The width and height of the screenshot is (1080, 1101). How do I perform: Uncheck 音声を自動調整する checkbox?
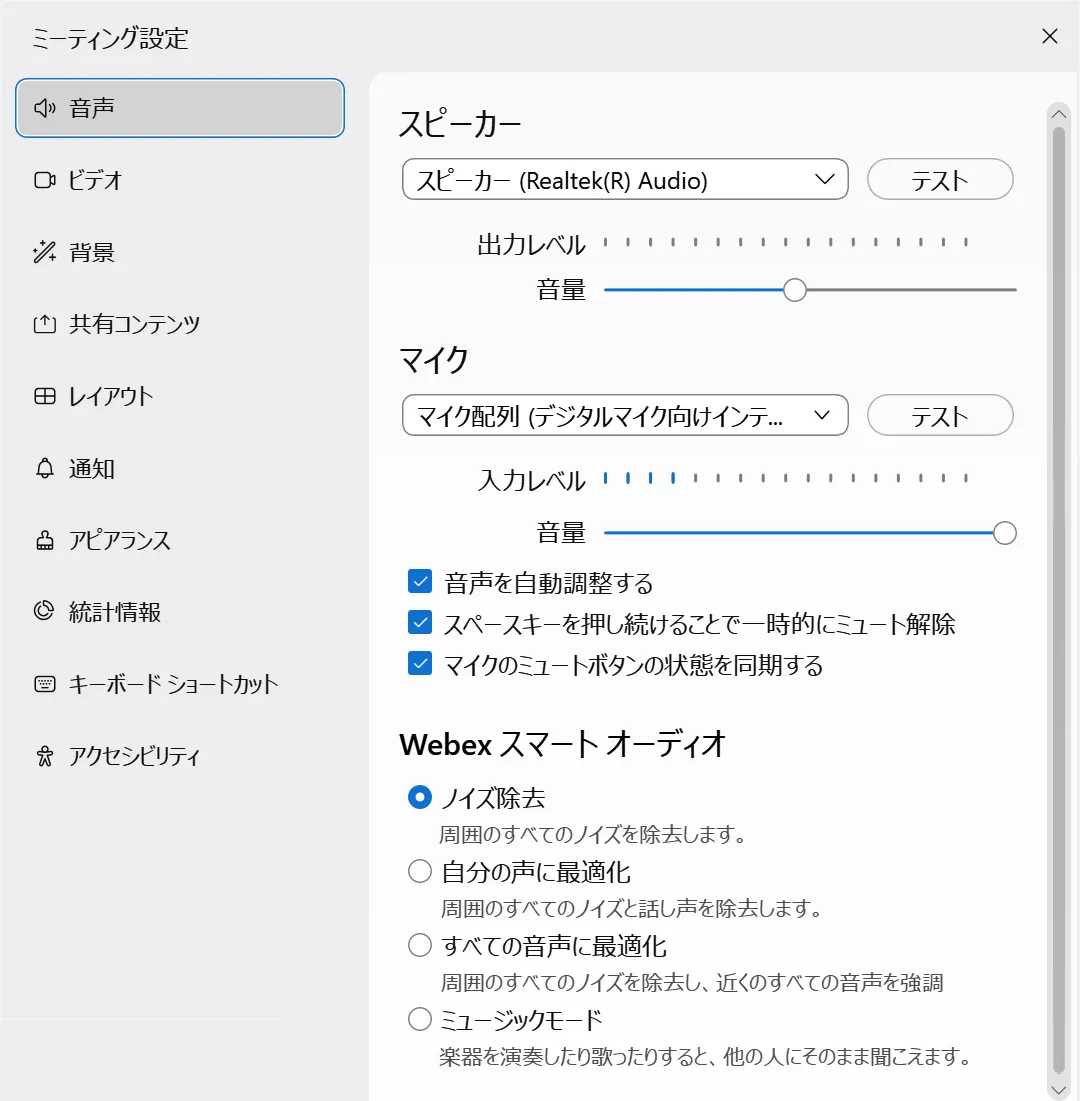pos(420,582)
